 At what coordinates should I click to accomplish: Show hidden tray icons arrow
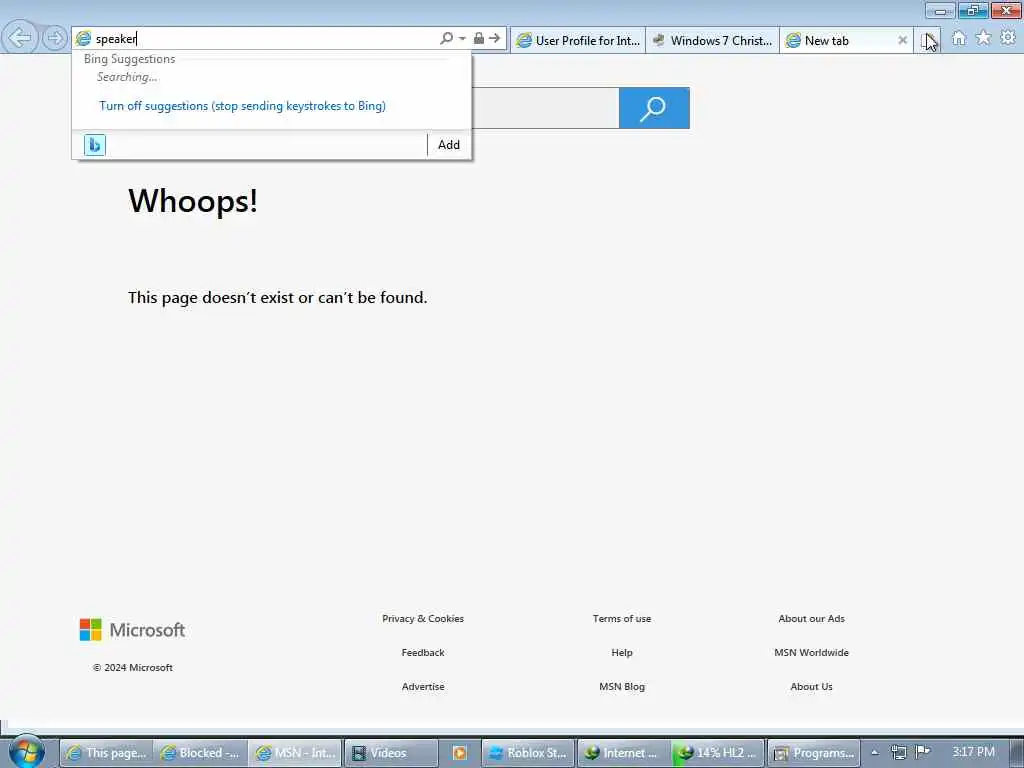pos(875,753)
